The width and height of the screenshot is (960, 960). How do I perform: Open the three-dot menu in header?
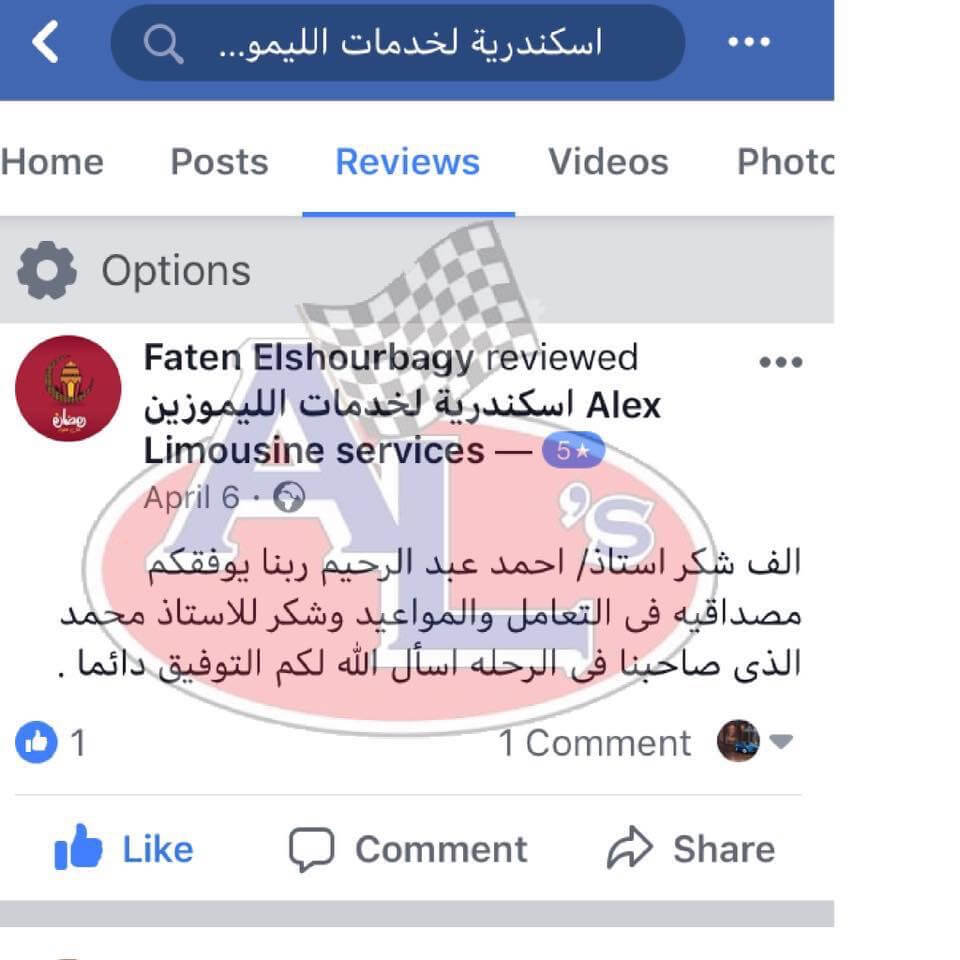(749, 42)
